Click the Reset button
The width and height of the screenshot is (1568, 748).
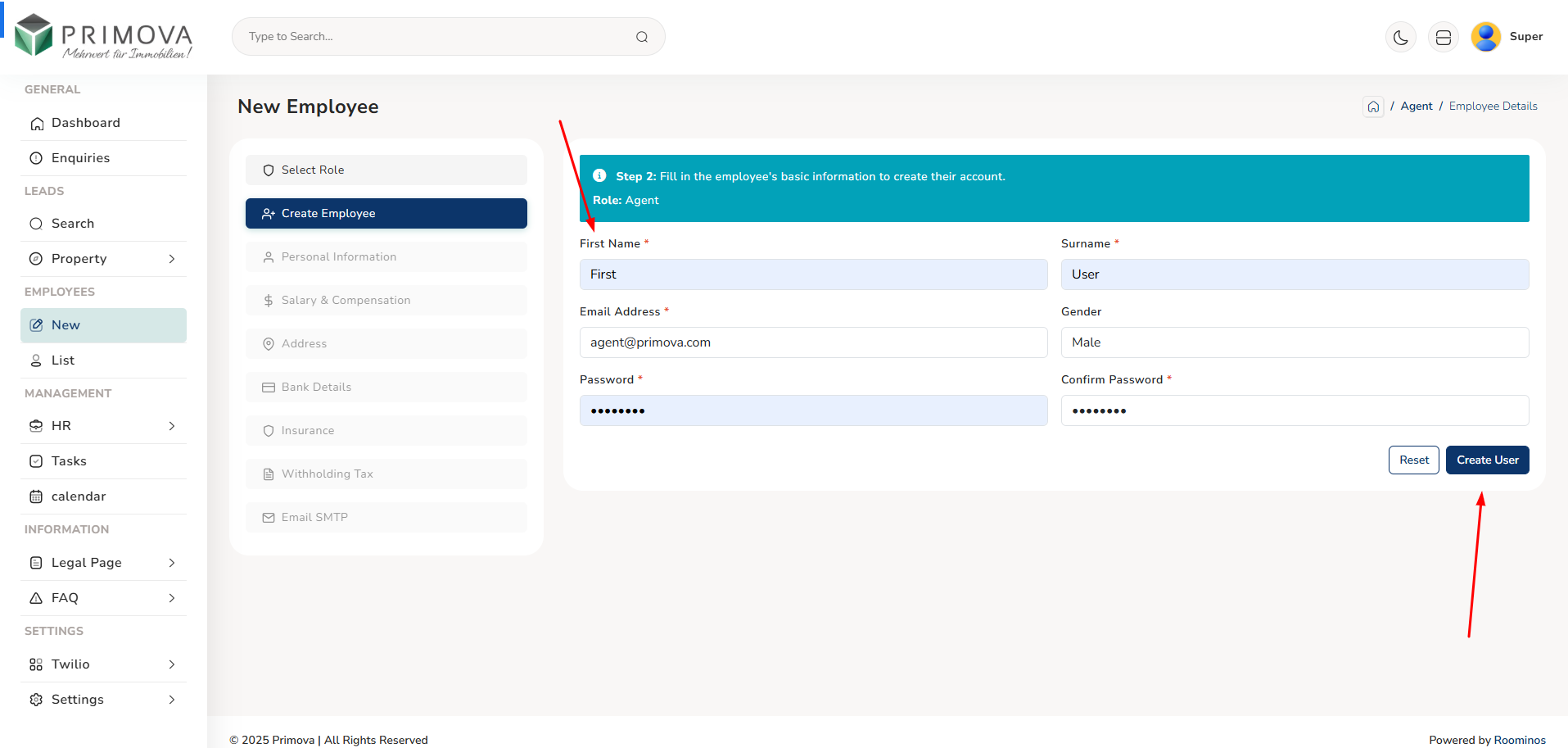pyautogui.click(x=1413, y=460)
